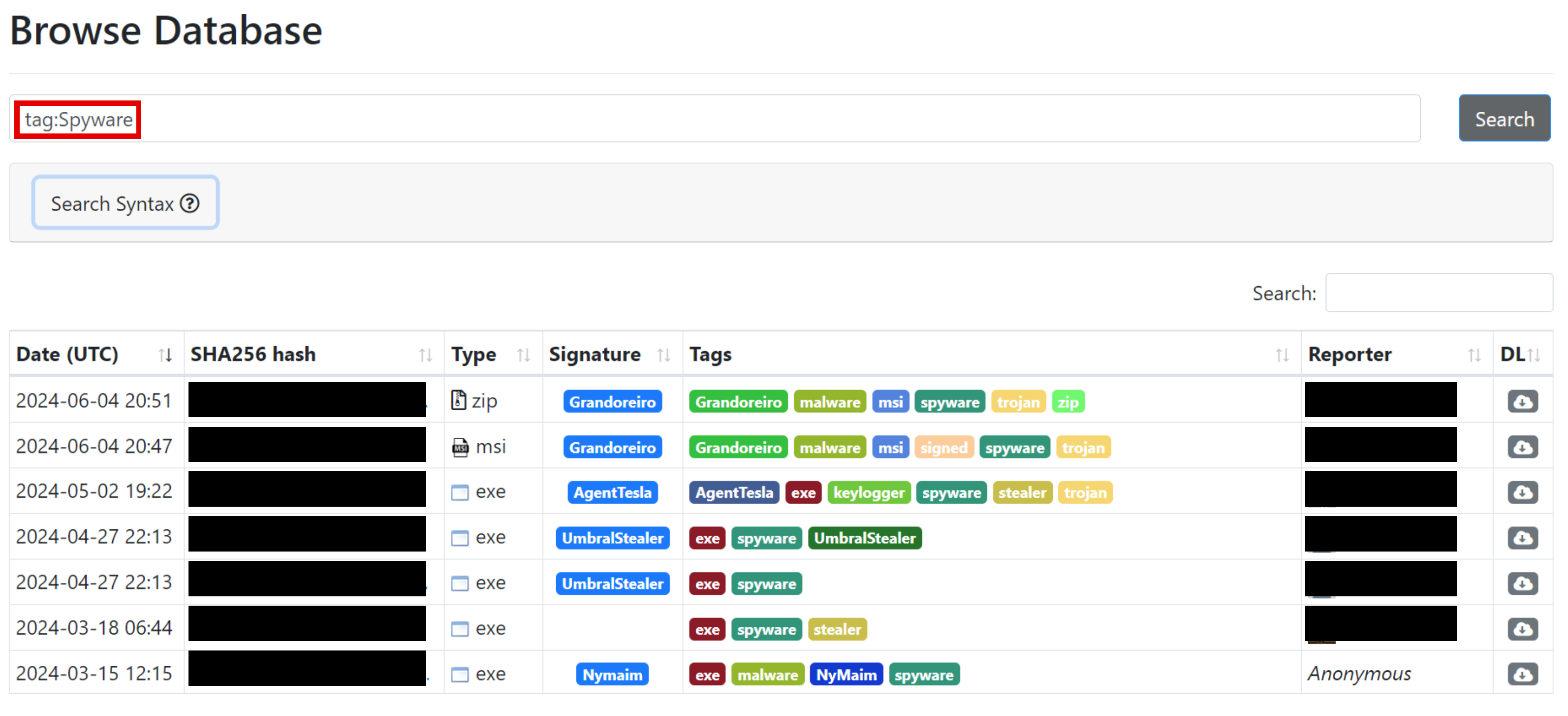Click the msi file type icon
Viewport: 1568px width, 716px height.
click(460, 448)
